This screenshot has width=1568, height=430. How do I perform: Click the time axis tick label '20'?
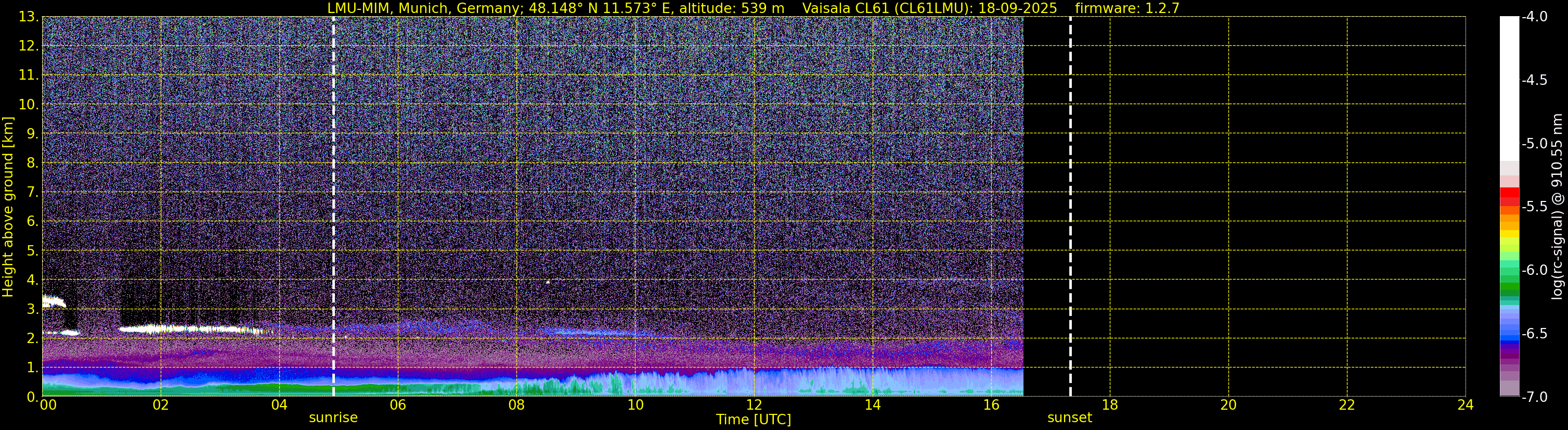[x=1228, y=404]
